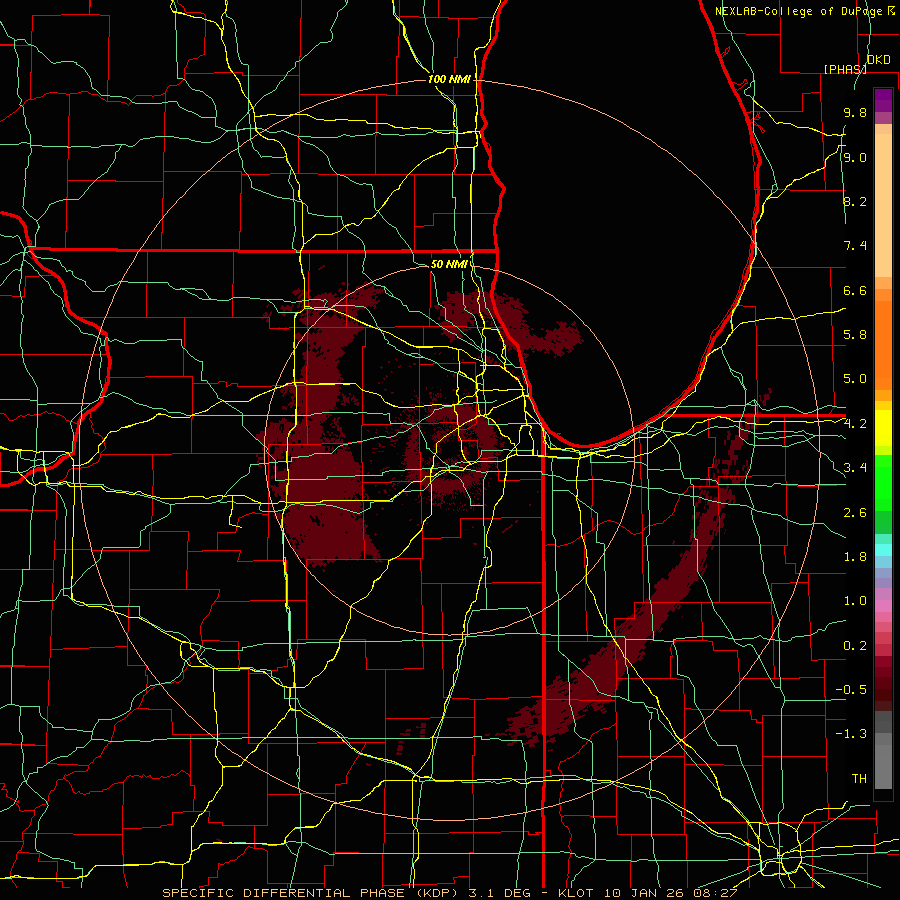The height and width of the screenshot is (900, 900).
Task: Click the 5.8 value on the scale
Action: [855, 335]
